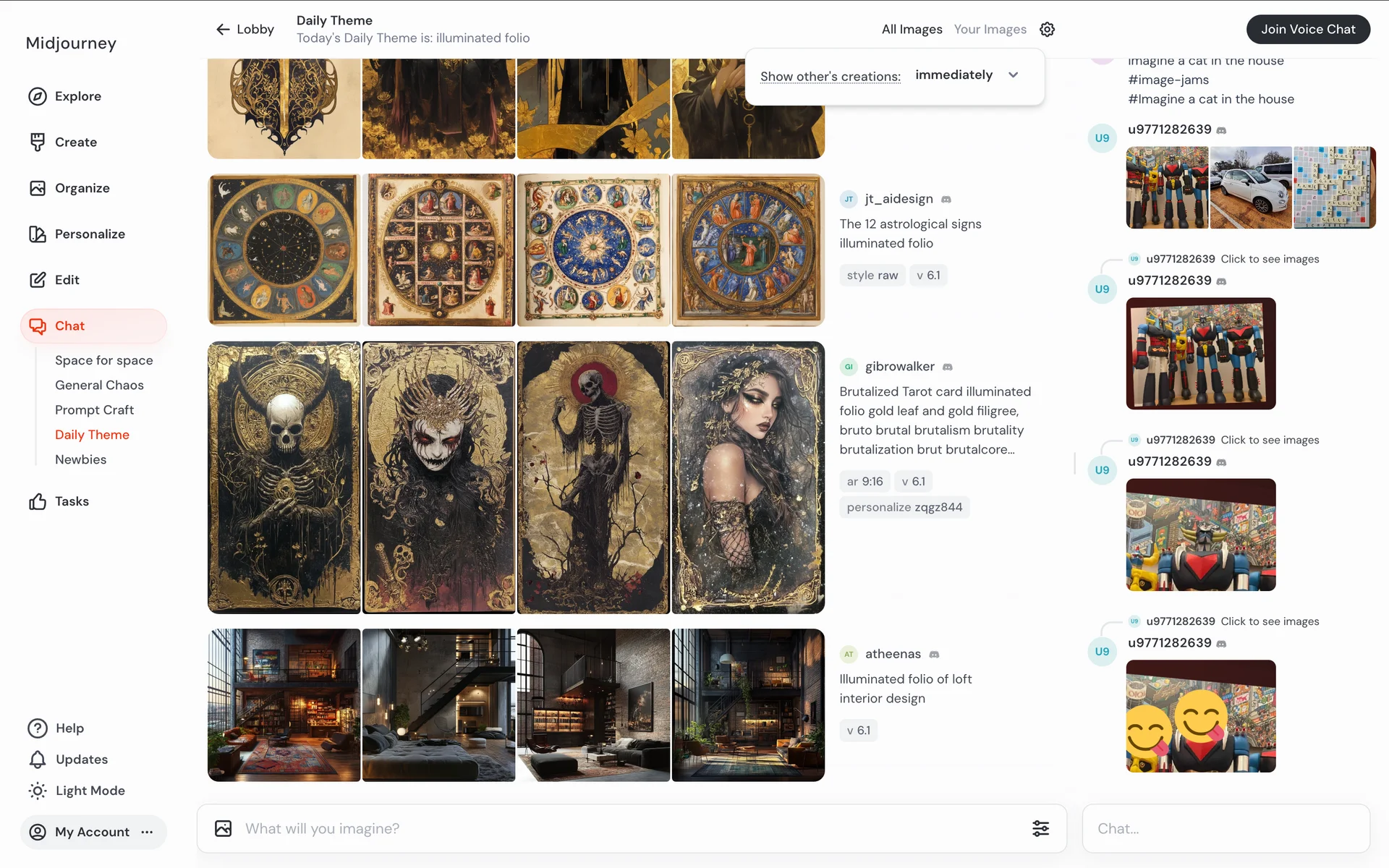The width and height of the screenshot is (1389, 868).
Task: Open the Edit pencil icon
Action: [x=38, y=280]
